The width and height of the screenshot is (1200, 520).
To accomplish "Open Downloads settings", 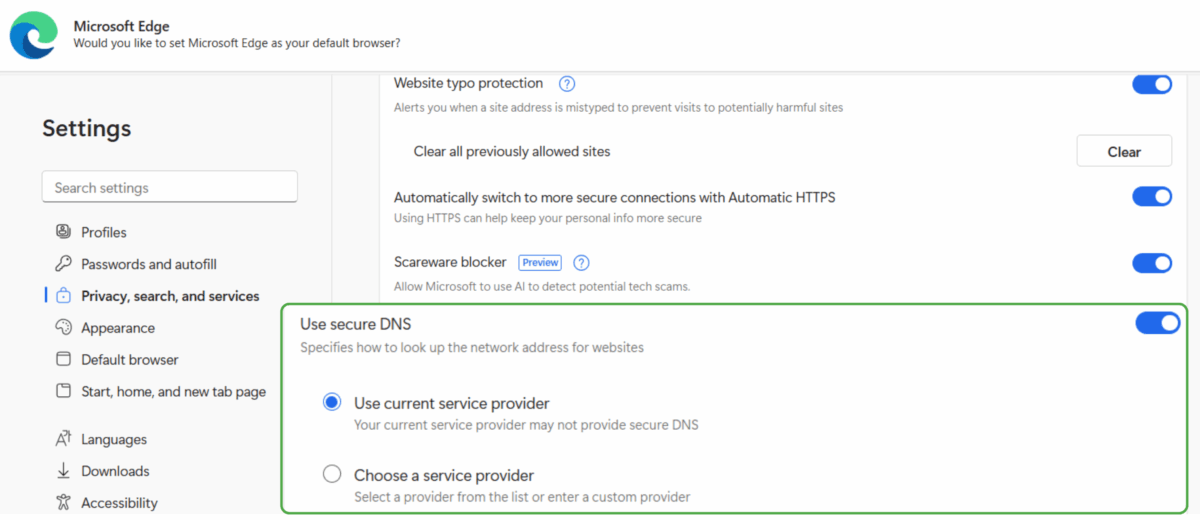I will coord(115,471).
